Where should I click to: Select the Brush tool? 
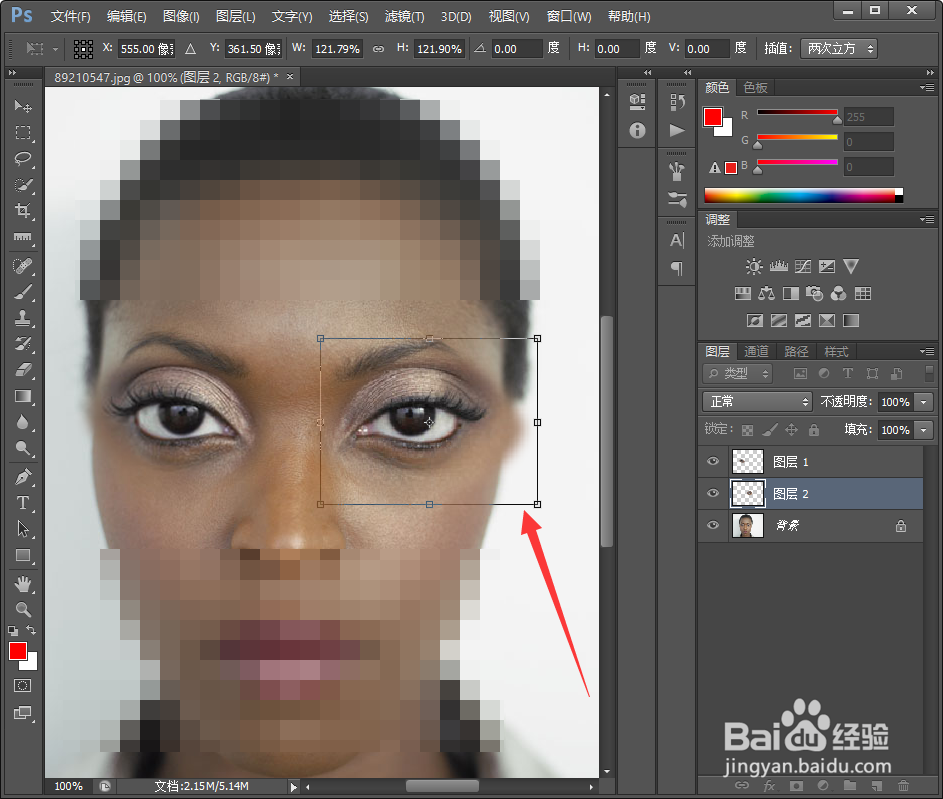coord(23,292)
